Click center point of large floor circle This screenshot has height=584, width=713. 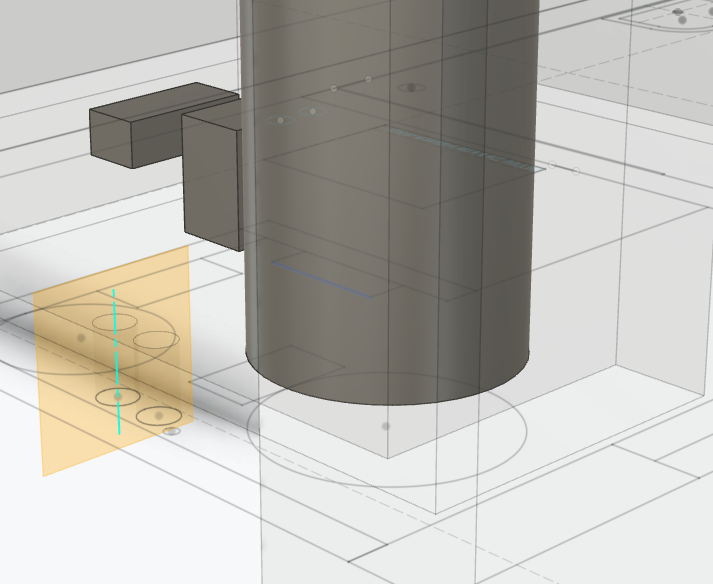(386, 426)
